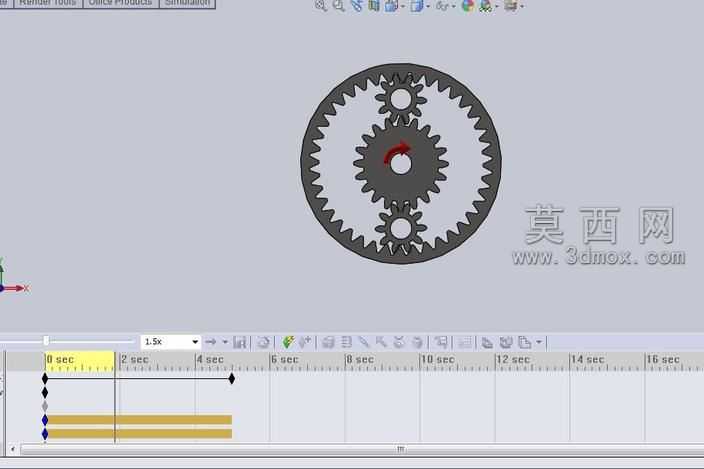704x469 pixels.
Task: Select the blue key point on fifth timeline row
Action: pyautogui.click(x=45, y=434)
